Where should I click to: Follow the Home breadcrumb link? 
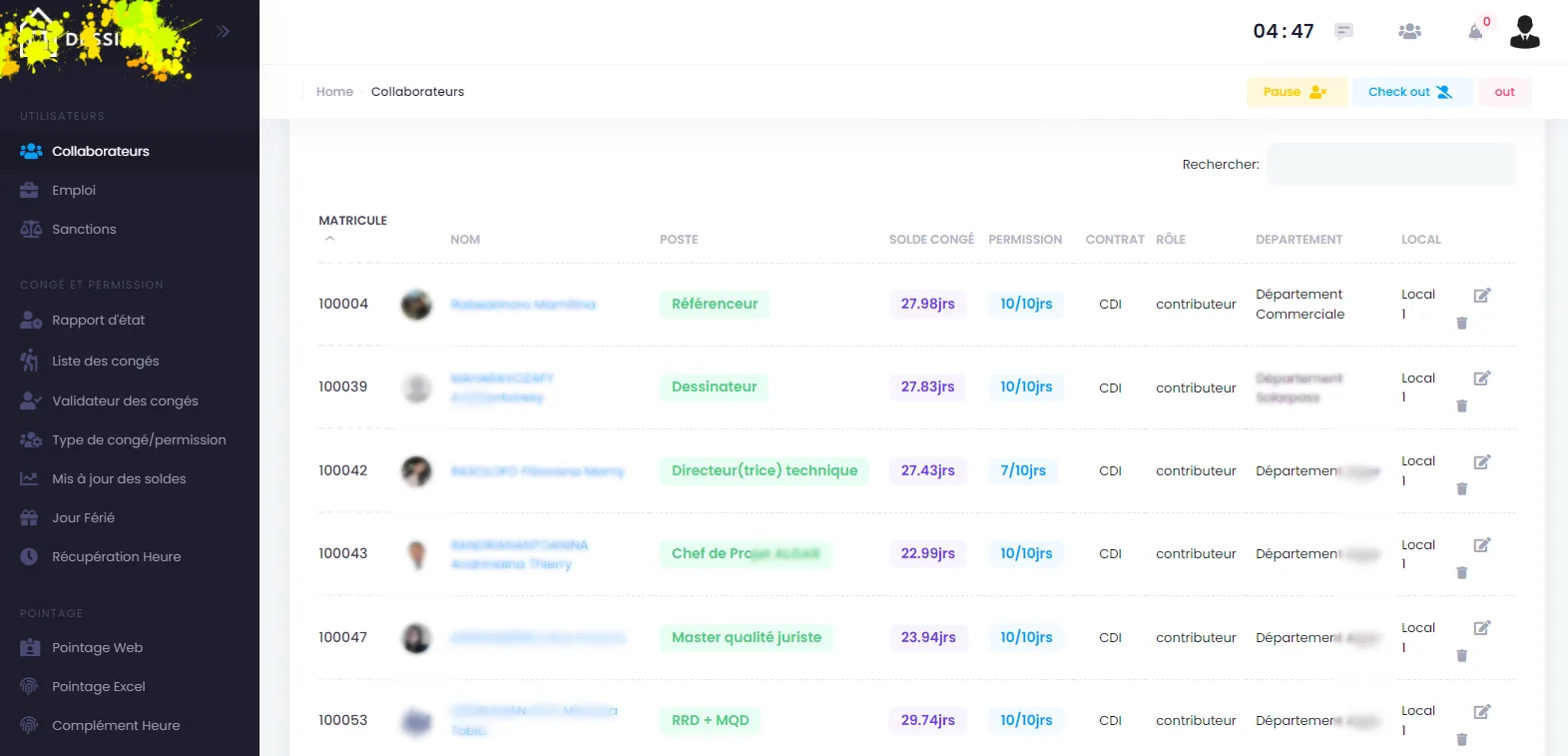click(x=334, y=92)
